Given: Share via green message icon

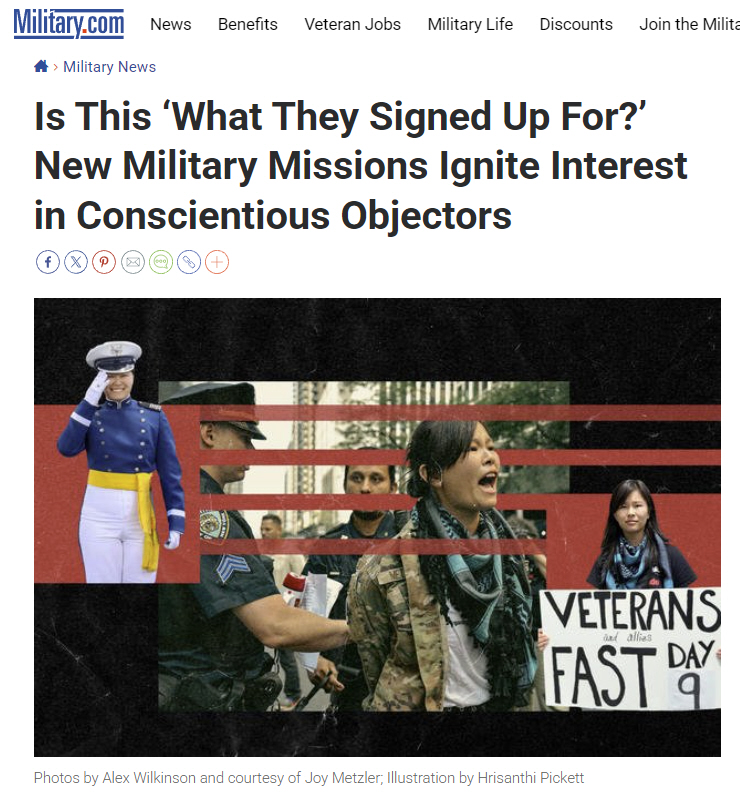Looking at the screenshot, I should click(161, 262).
